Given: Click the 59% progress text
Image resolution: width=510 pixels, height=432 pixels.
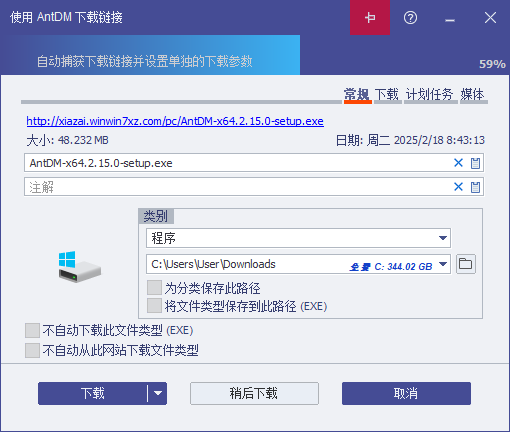Looking at the screenshot, I should coord(492,64).
